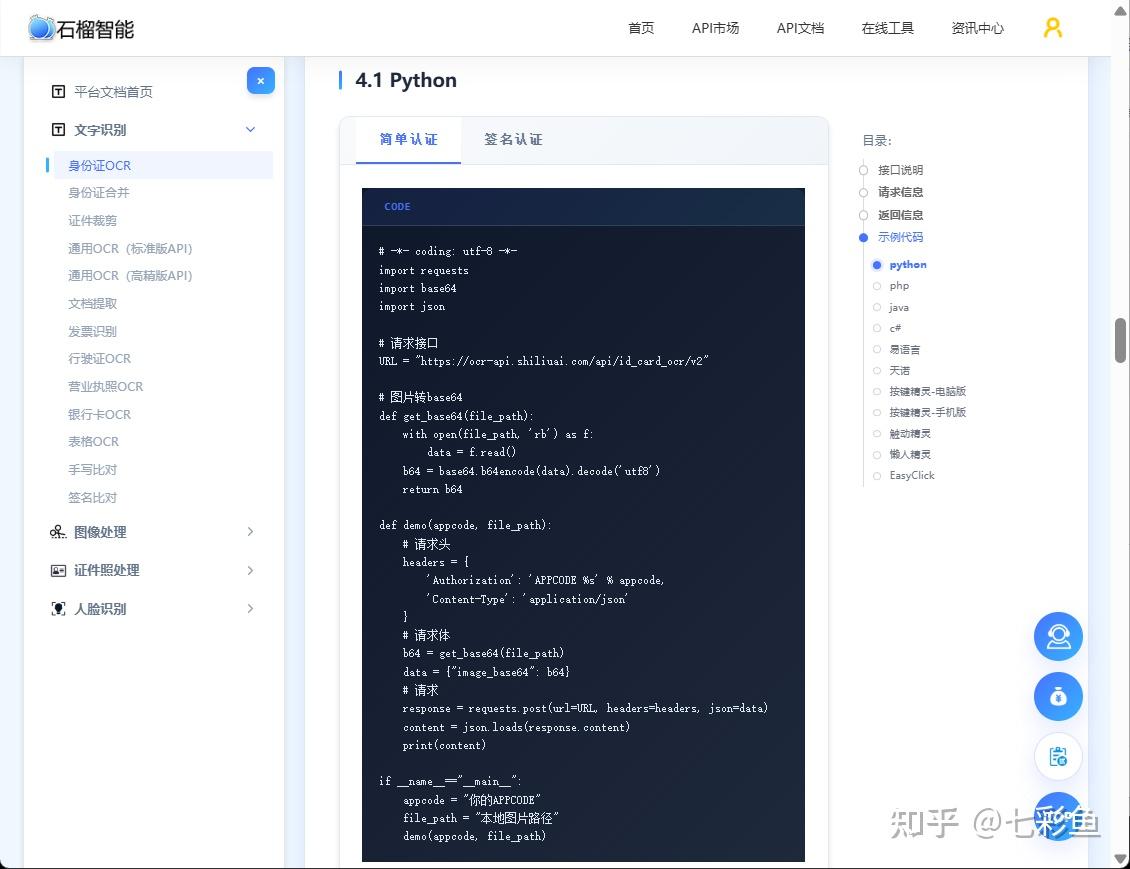Click the page vertical scrollbar thumb
Viewport: 1130px width, 869px height.
coord(1121,340)
